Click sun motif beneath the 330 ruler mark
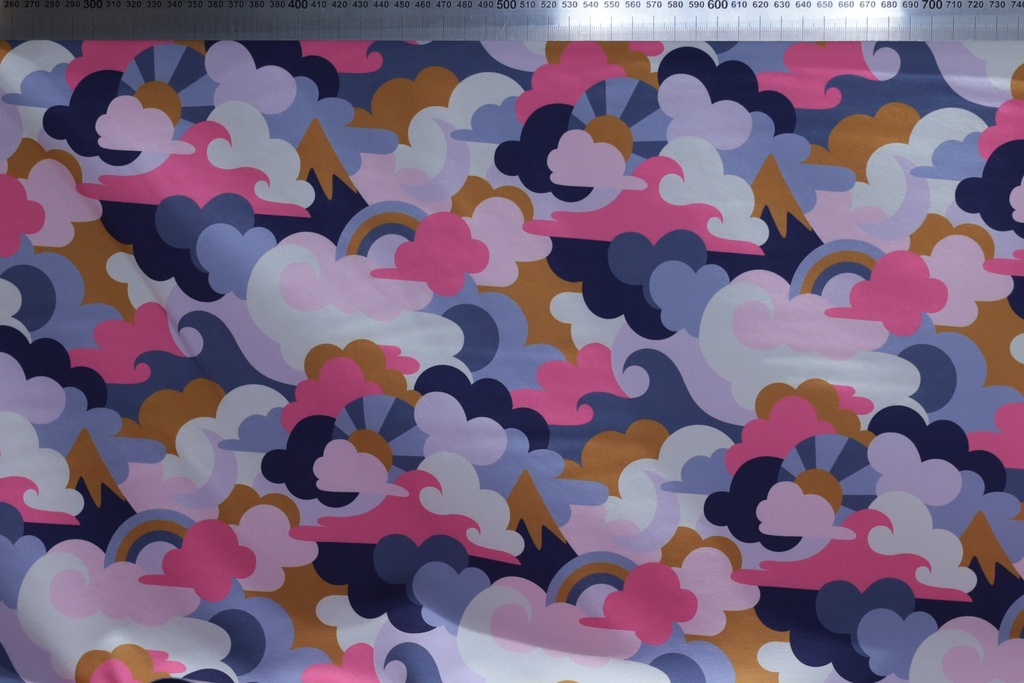This screenshot has width=1024, height=683. coord(158,85)
